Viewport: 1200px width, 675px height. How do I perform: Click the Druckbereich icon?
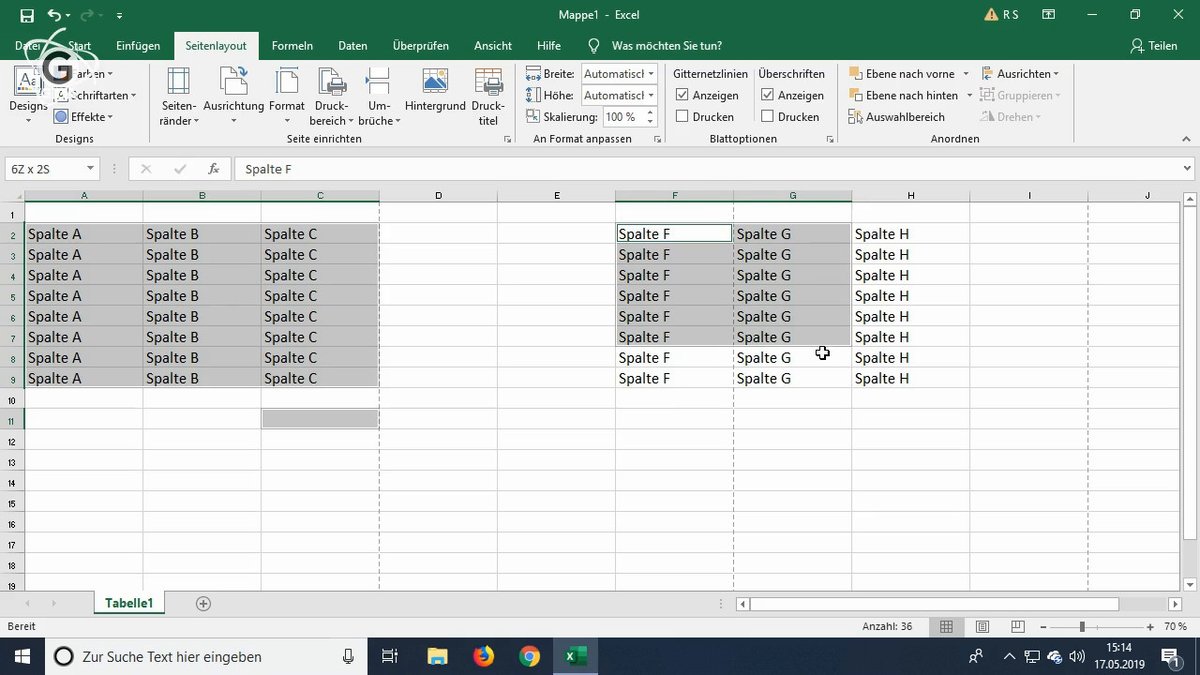click(x=331, y=90)
